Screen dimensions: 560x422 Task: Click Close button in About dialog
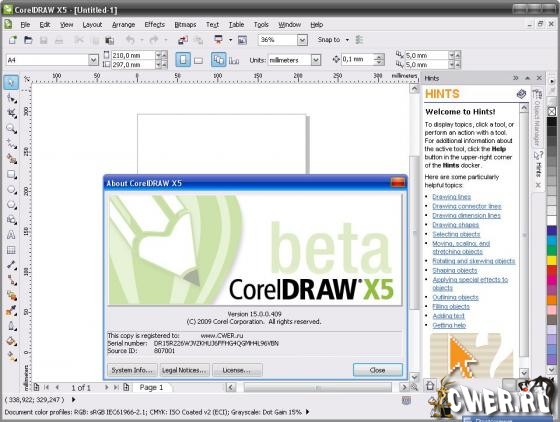378,370
